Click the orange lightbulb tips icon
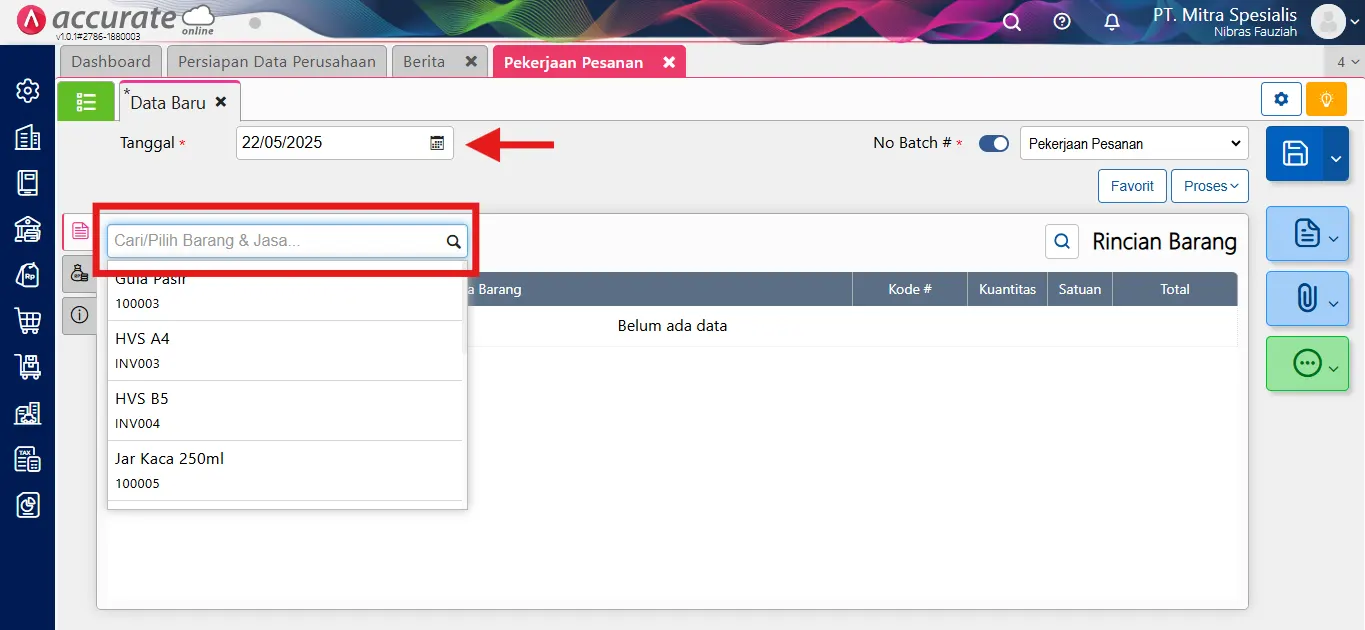 pos(1326,99)
